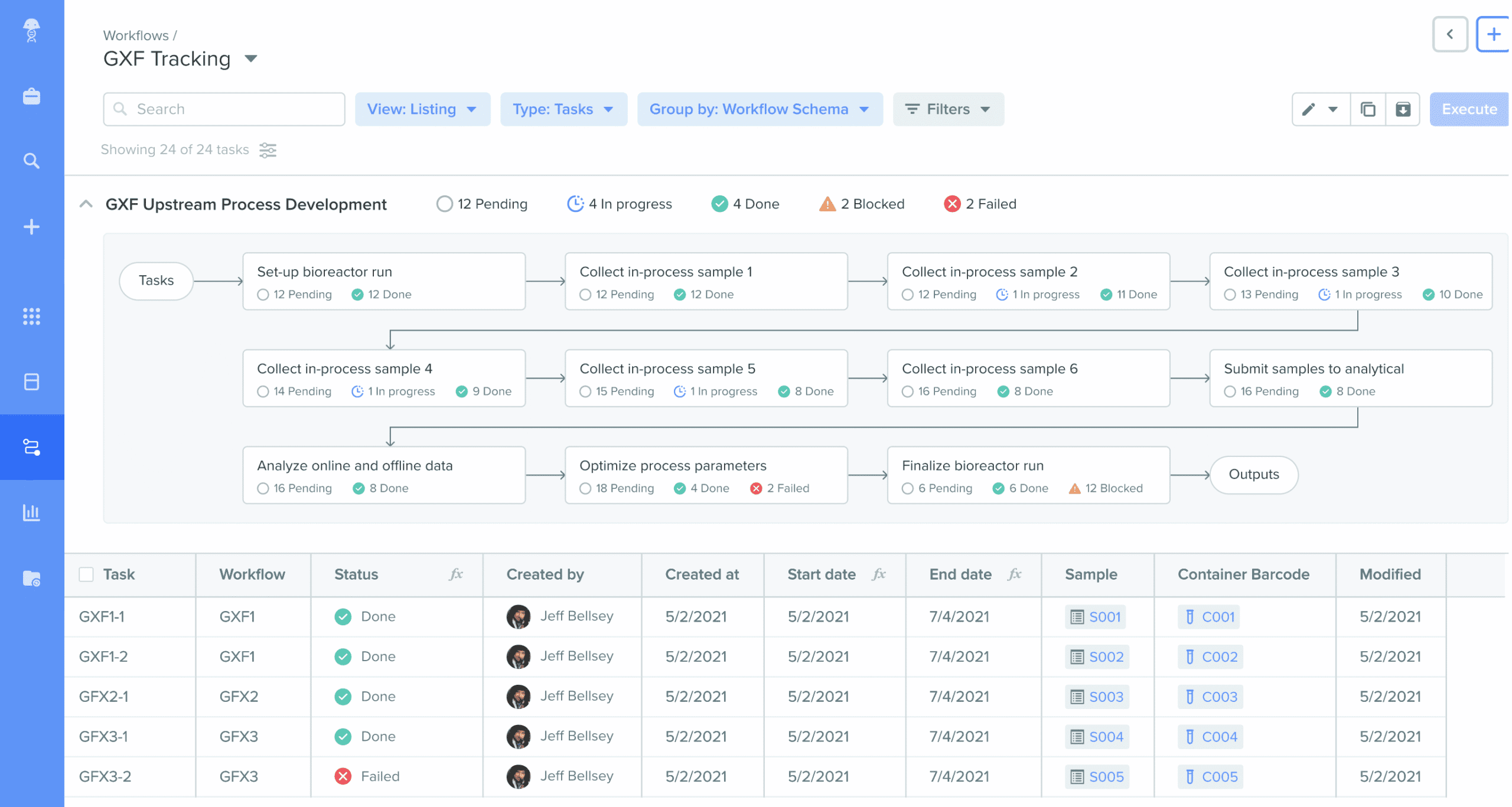The height and width of the screenshot is (807, 1512).
Task: Click the Outputs node in the workflow diagram
Action: [1254, 475]
